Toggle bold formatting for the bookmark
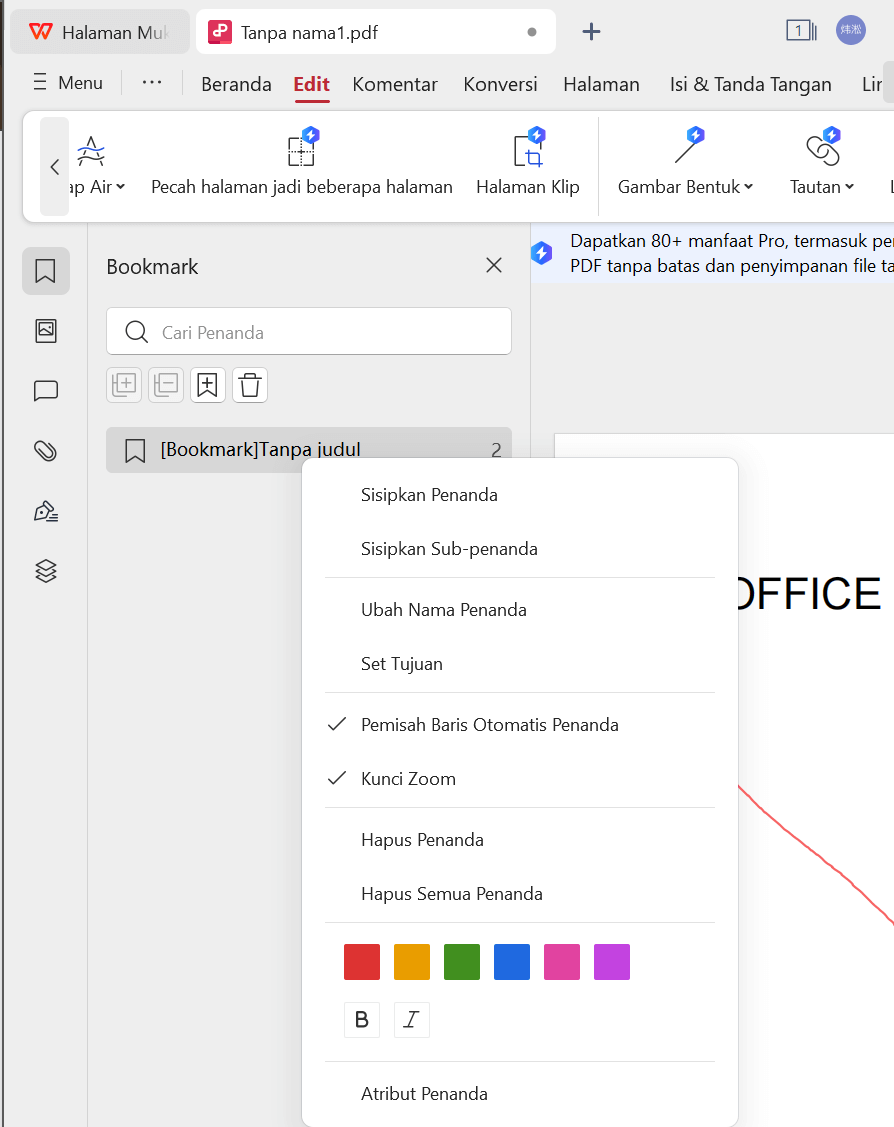The width and height of the screenshot is (894, 1127). point(362,1019)
